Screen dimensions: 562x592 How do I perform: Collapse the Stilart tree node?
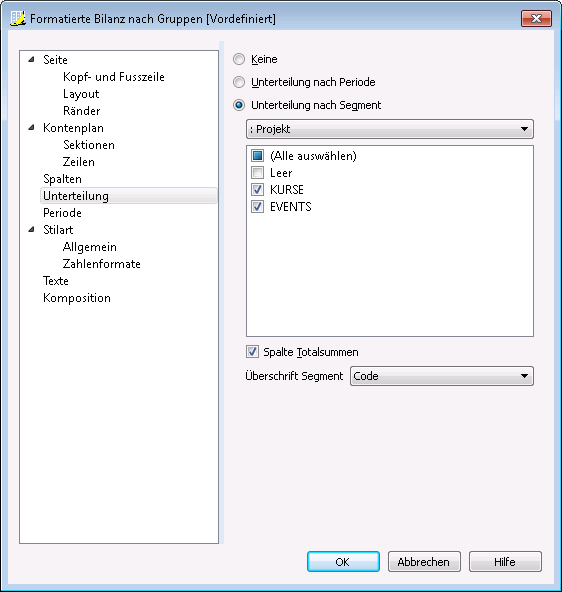(x=32, y=230)
